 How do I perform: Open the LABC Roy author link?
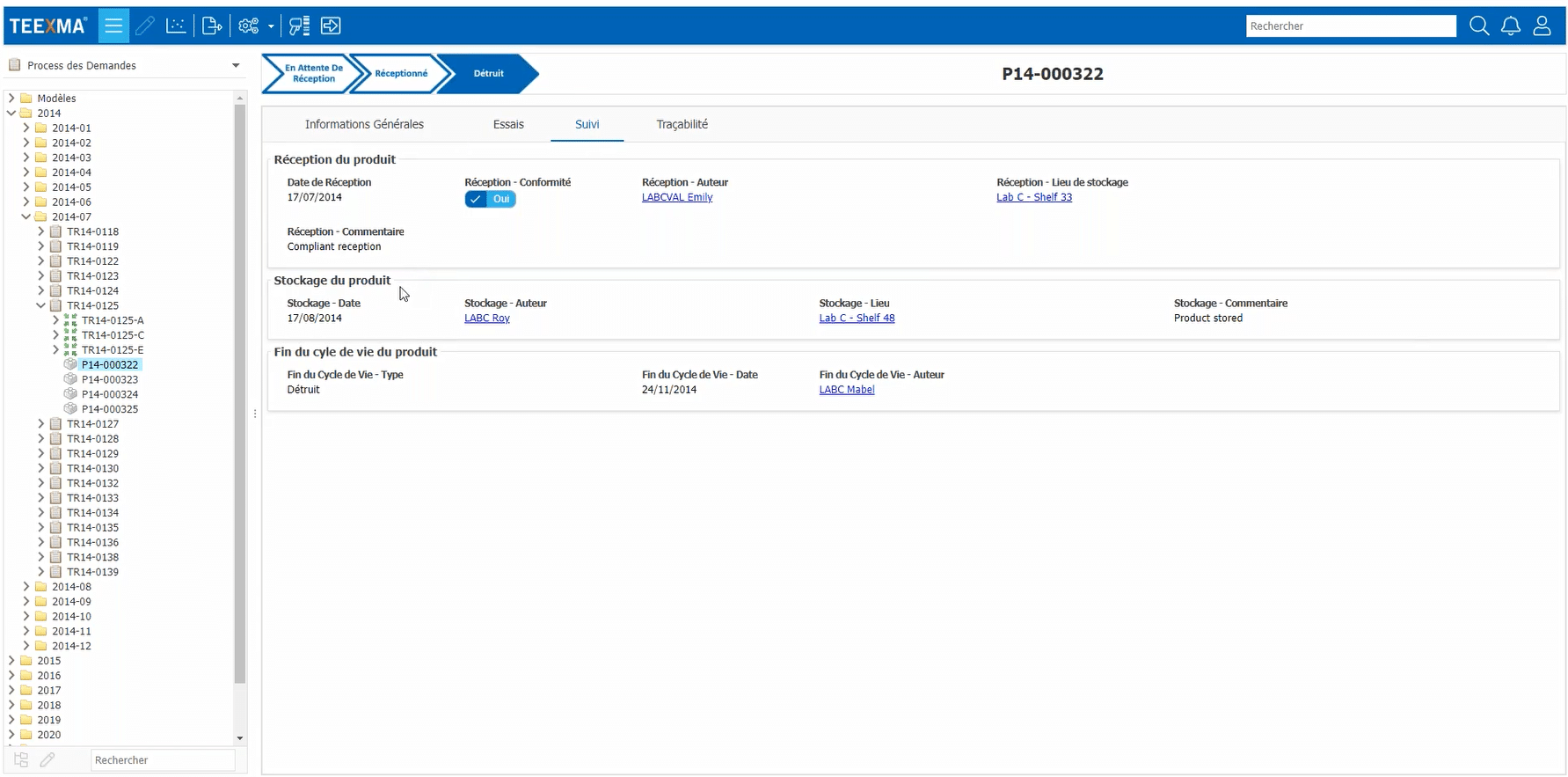click(487, 318)
